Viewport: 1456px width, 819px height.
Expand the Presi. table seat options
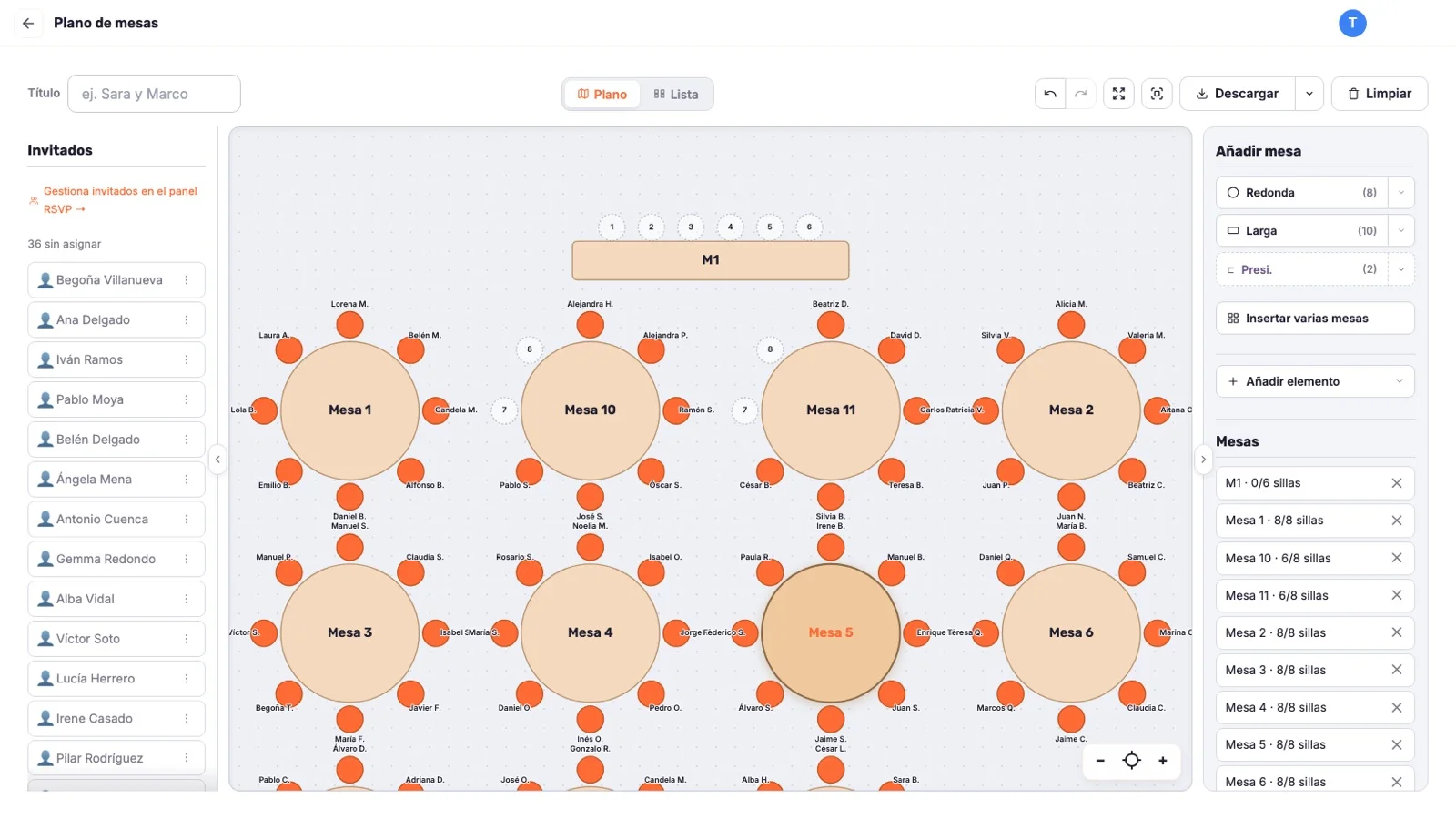click(x=1401, y=269)
